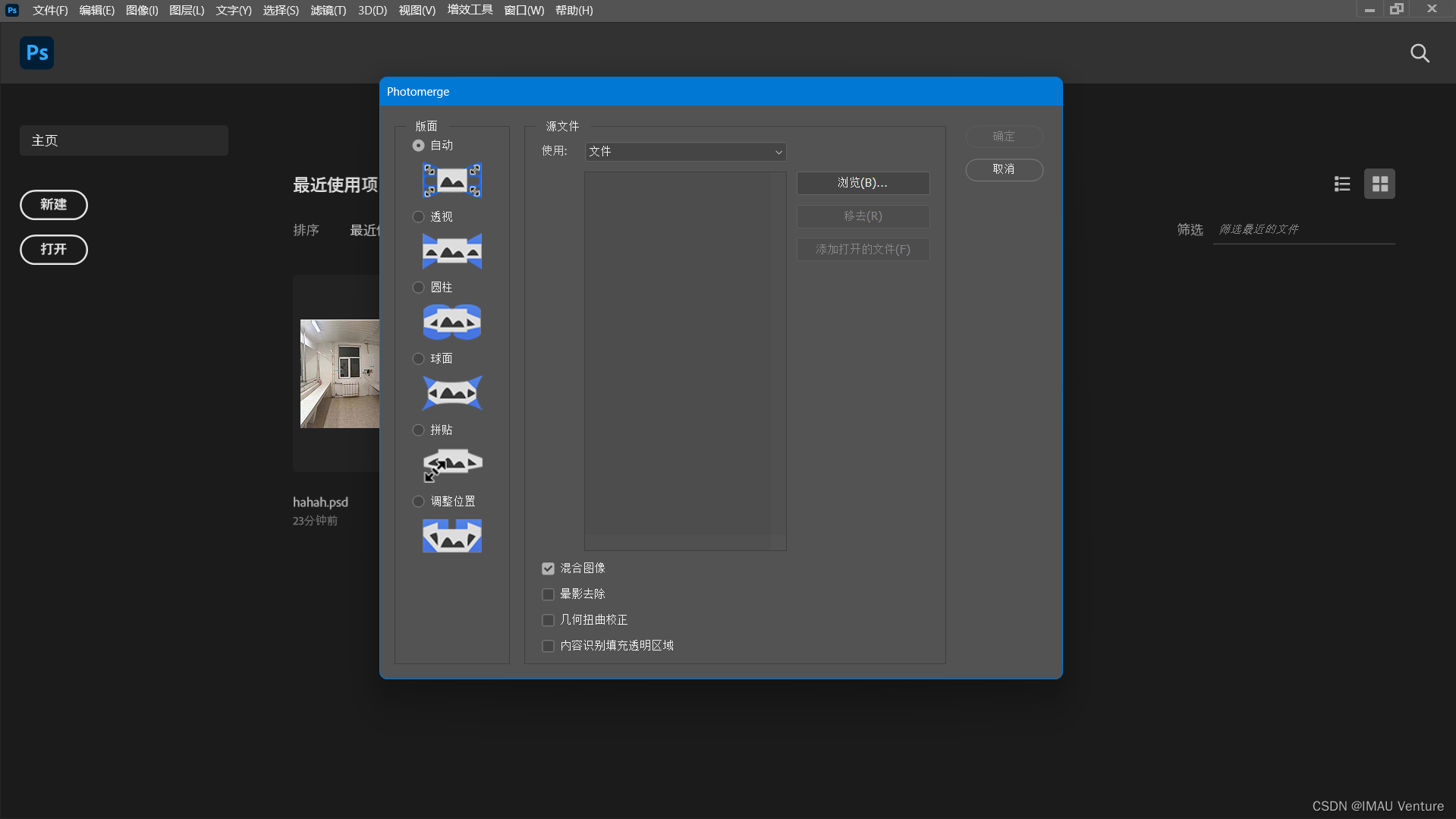Click the hahah.psd file name
Image resolution: width=1456 pixels, height=819 pixels.
[320, 502]
